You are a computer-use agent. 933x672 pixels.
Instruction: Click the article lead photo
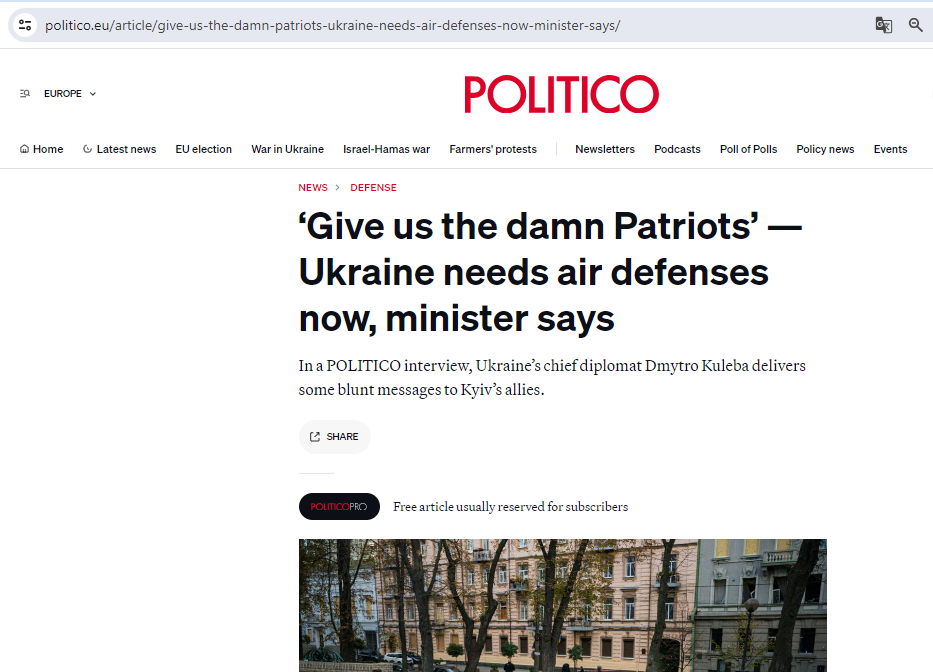point(562,605)
